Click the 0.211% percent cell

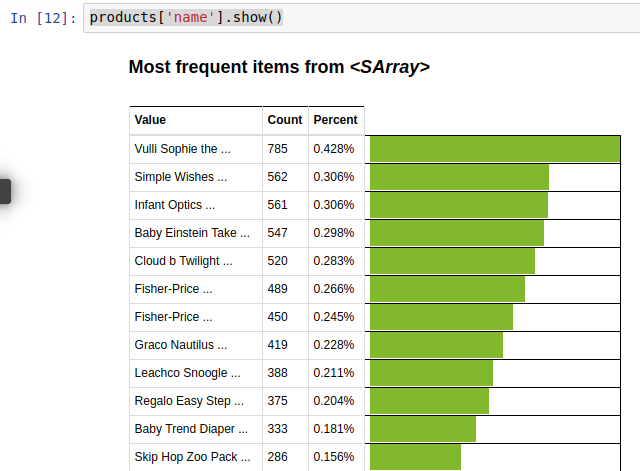[333, 373]
